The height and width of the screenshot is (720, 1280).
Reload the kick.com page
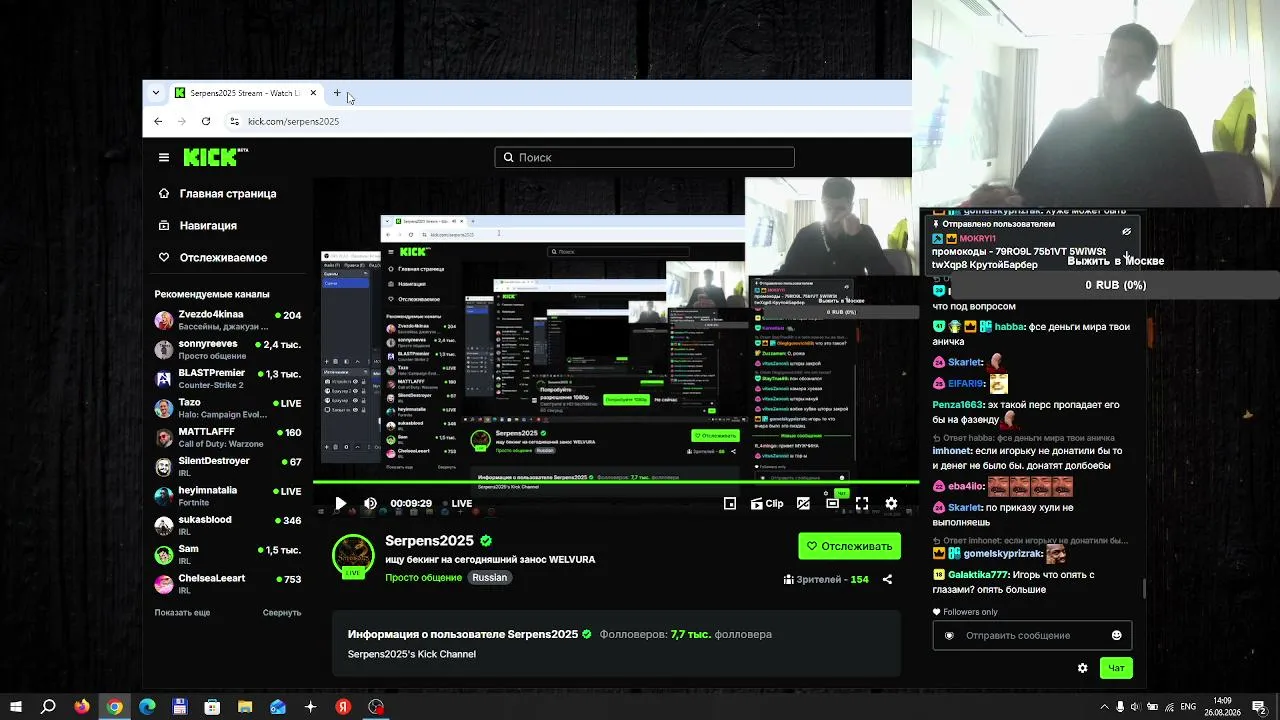[206, 121]
